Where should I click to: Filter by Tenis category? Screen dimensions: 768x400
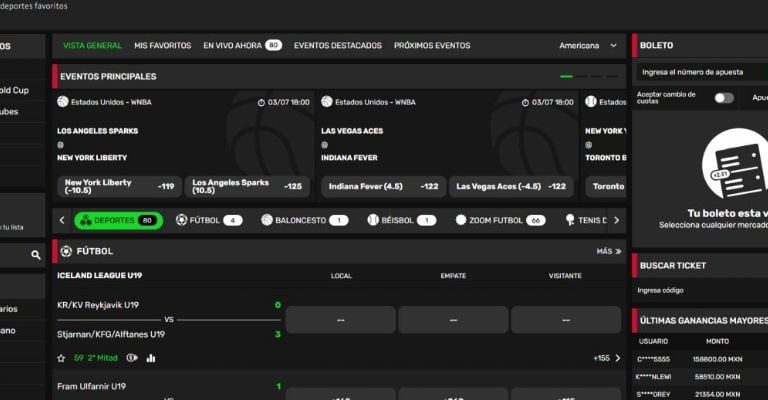click(586, 220)
